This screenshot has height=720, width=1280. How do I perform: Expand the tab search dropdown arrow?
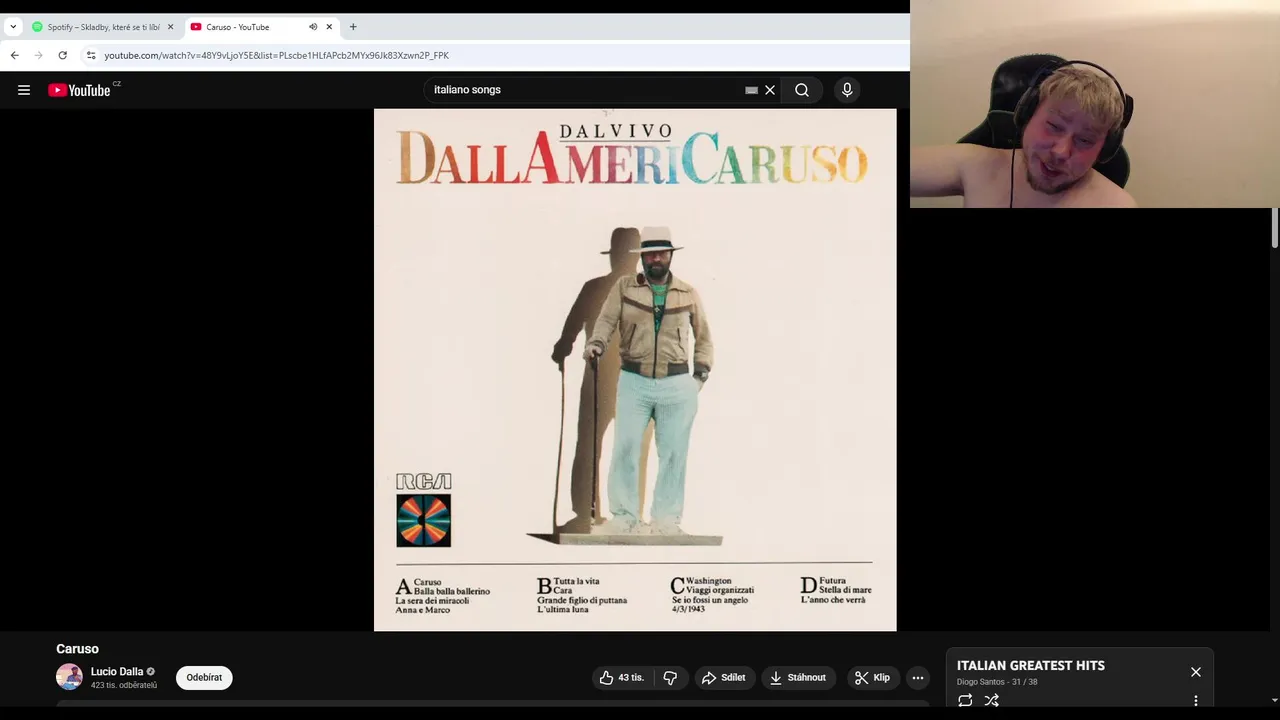click(x=13, y=27)
